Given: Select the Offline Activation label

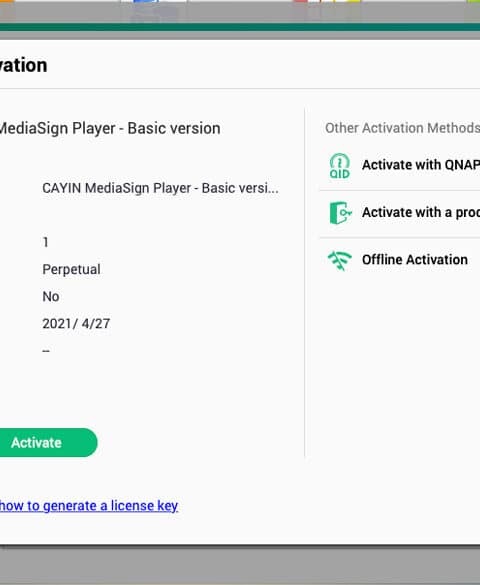Looking at the screenshot, I should click(415, 260).
